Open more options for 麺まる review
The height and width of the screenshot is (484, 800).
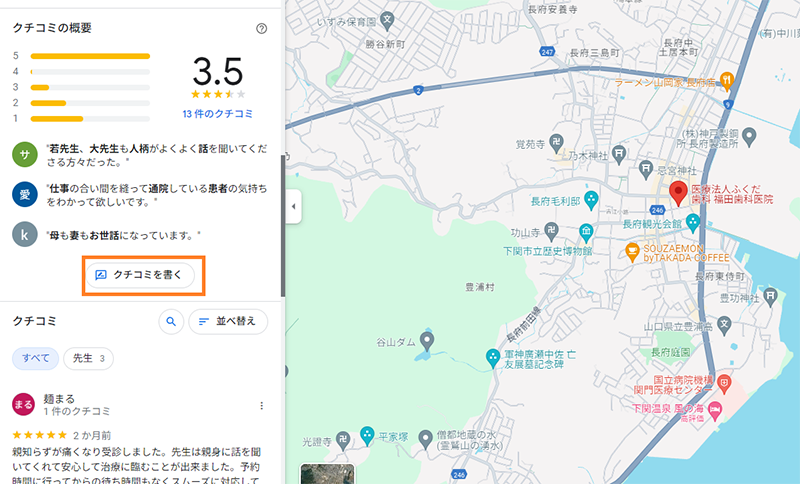pos(262,405)
